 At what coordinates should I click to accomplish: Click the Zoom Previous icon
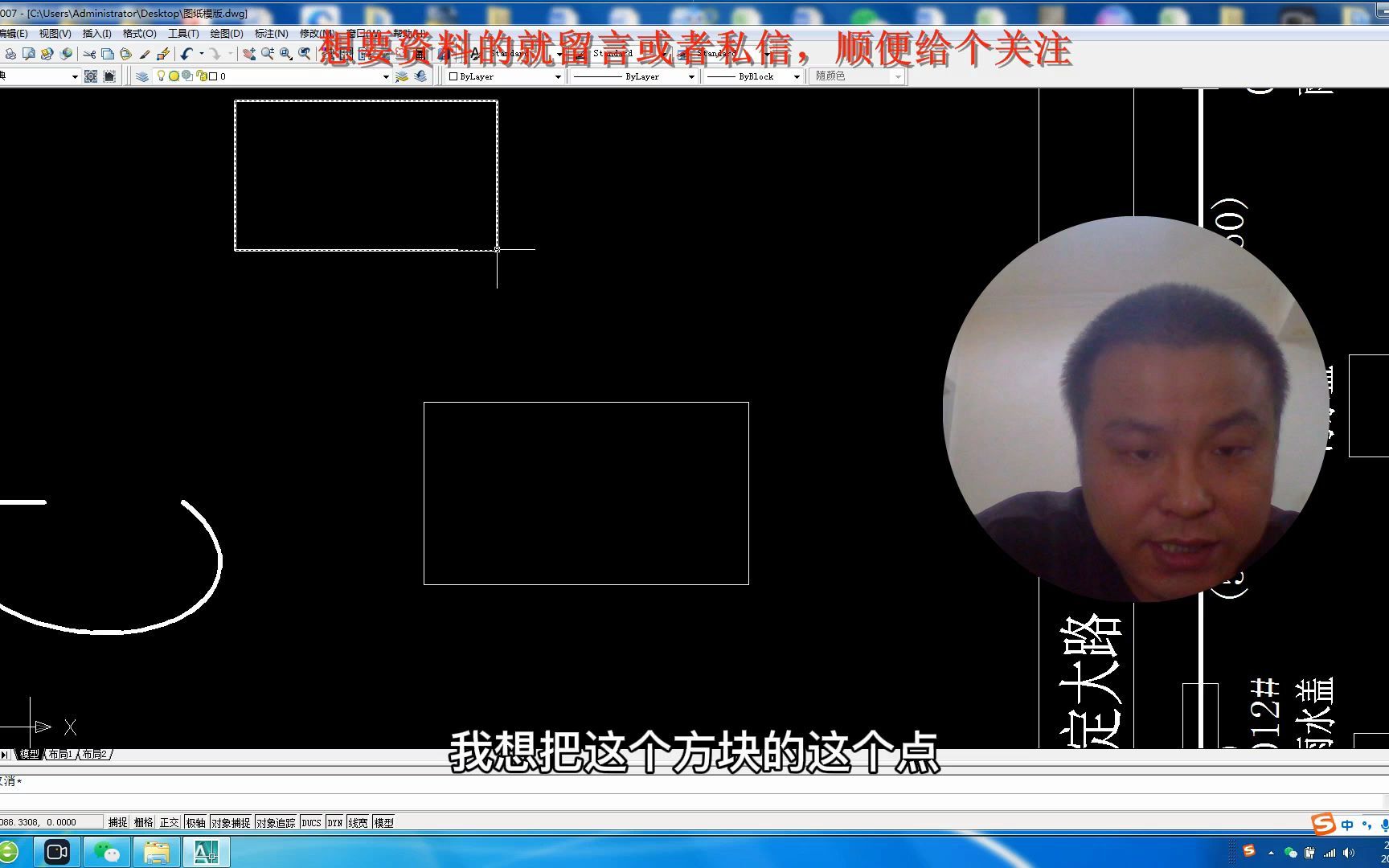[x=304, y=54]
